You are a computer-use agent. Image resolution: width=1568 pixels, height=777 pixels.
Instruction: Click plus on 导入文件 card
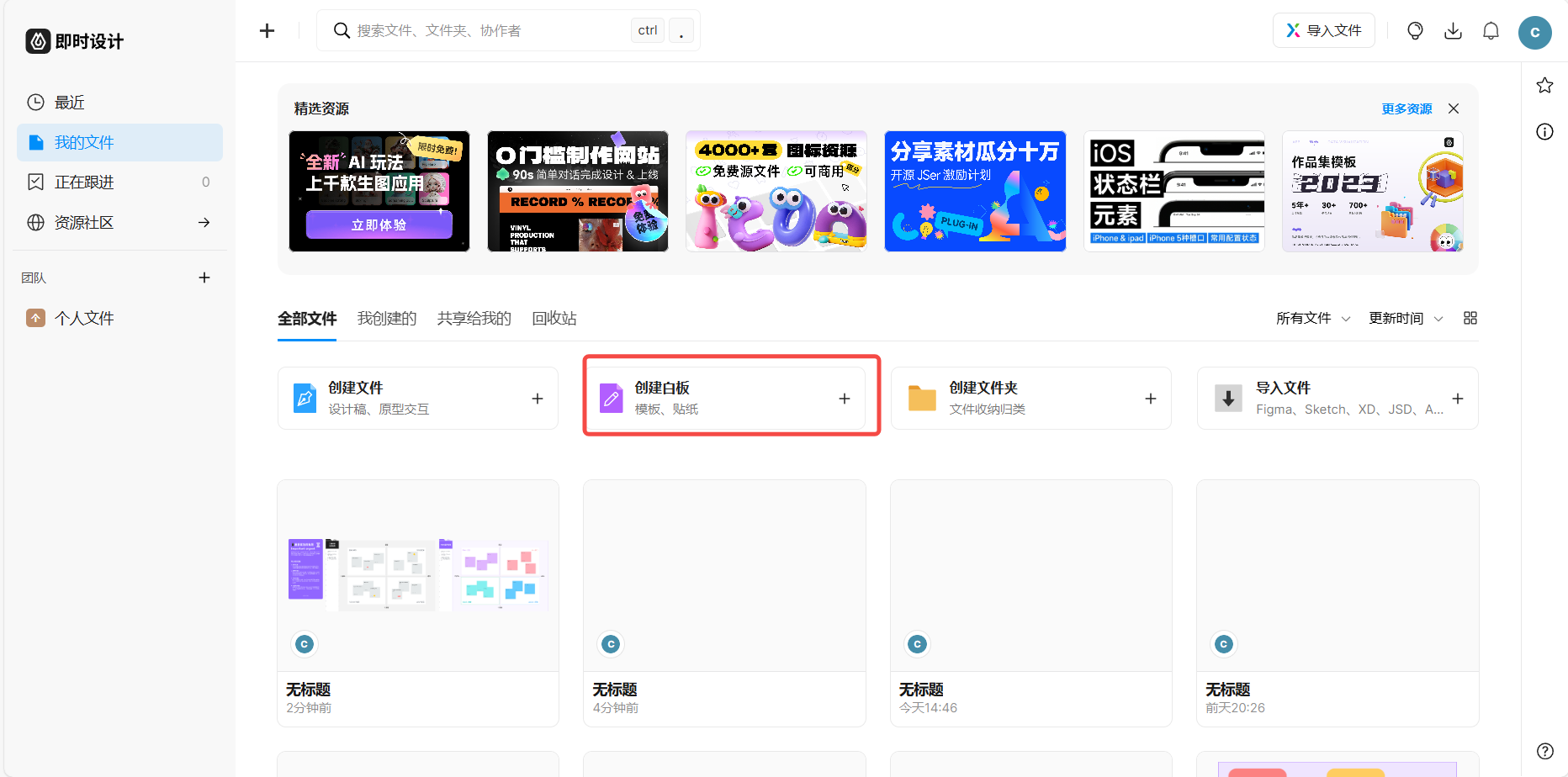(1458, 399)
